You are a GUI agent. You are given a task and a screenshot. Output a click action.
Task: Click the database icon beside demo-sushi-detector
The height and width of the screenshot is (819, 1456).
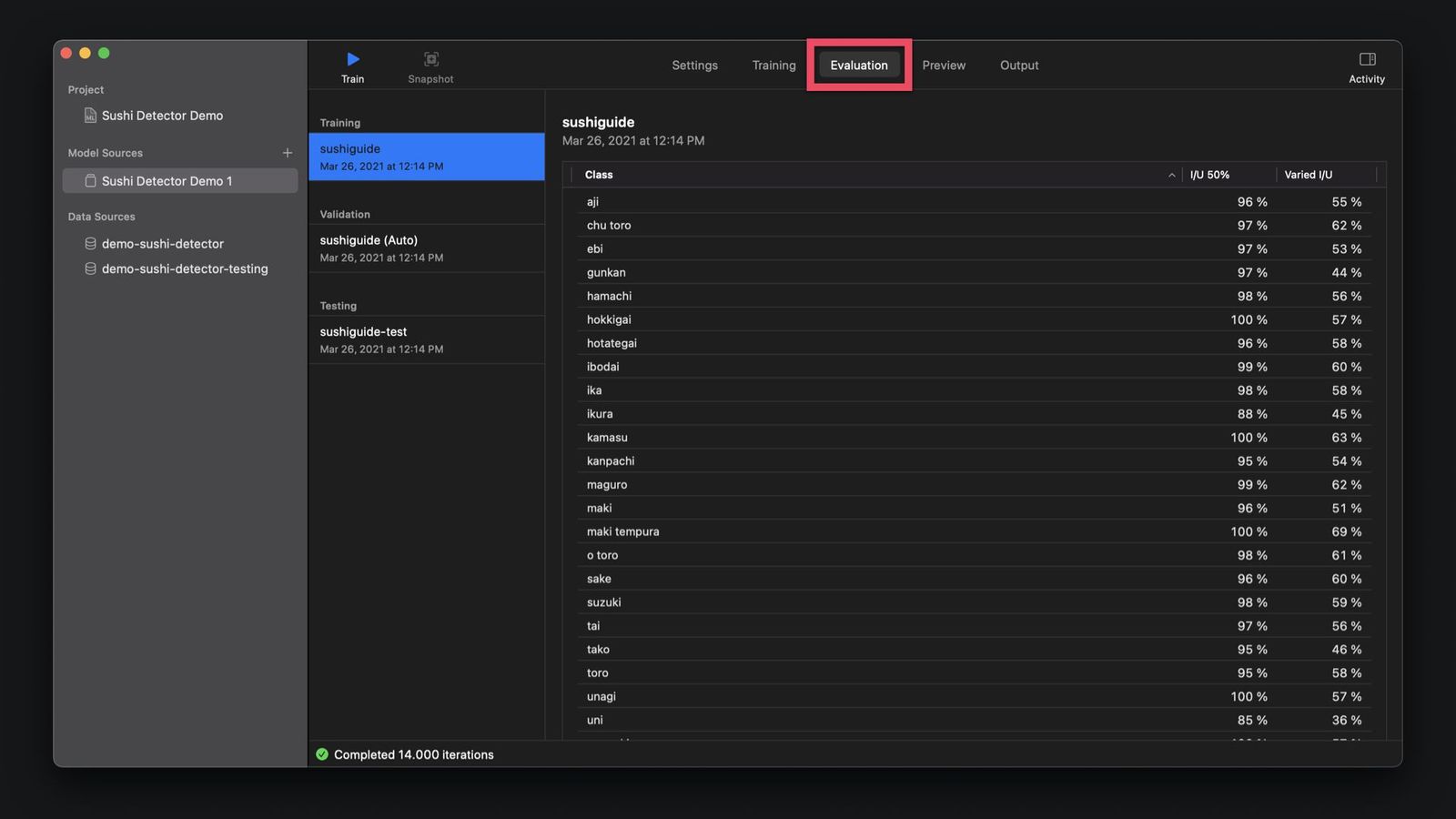tap(90, 243)
